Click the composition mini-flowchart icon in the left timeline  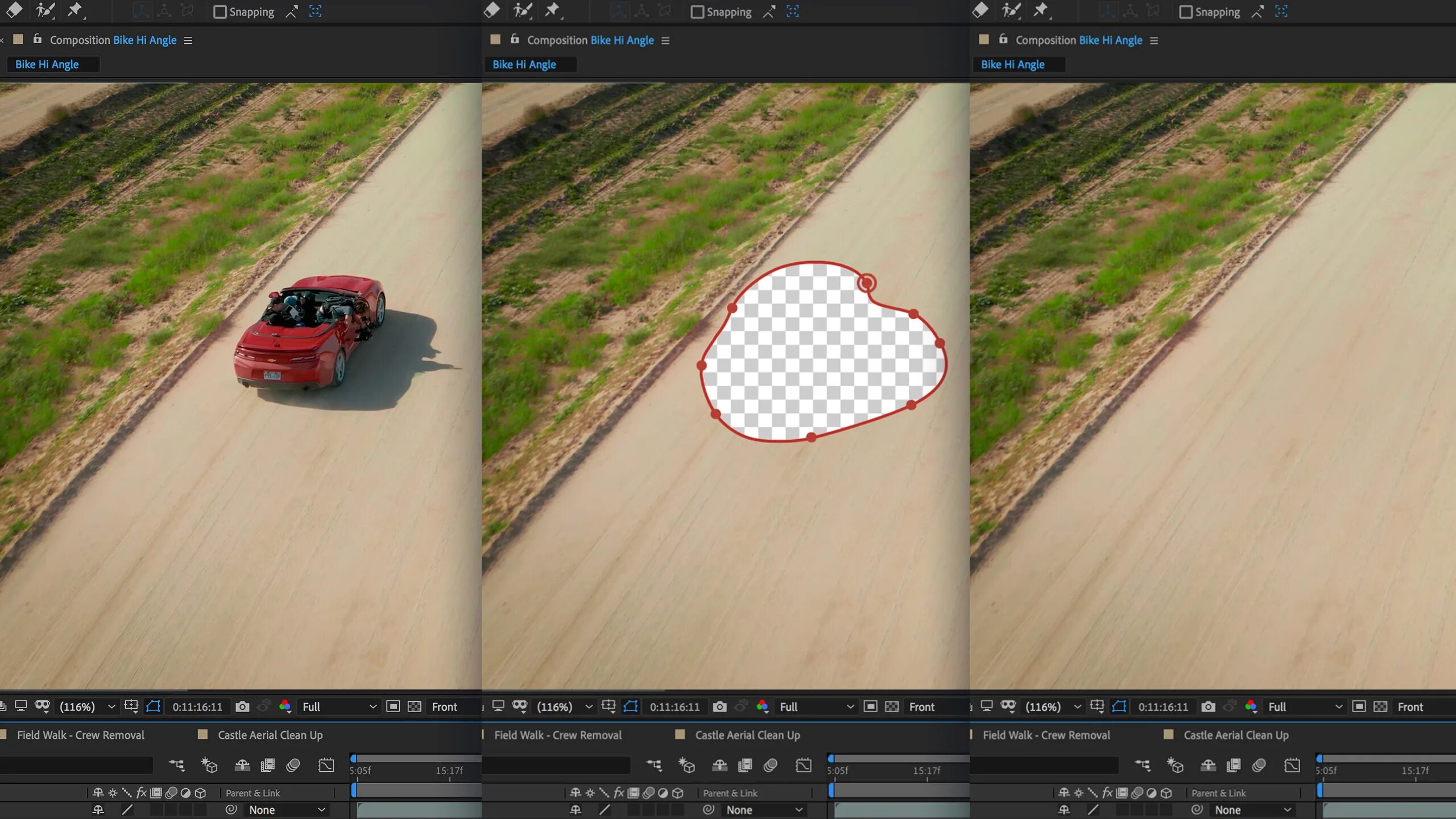click(176, 765)
